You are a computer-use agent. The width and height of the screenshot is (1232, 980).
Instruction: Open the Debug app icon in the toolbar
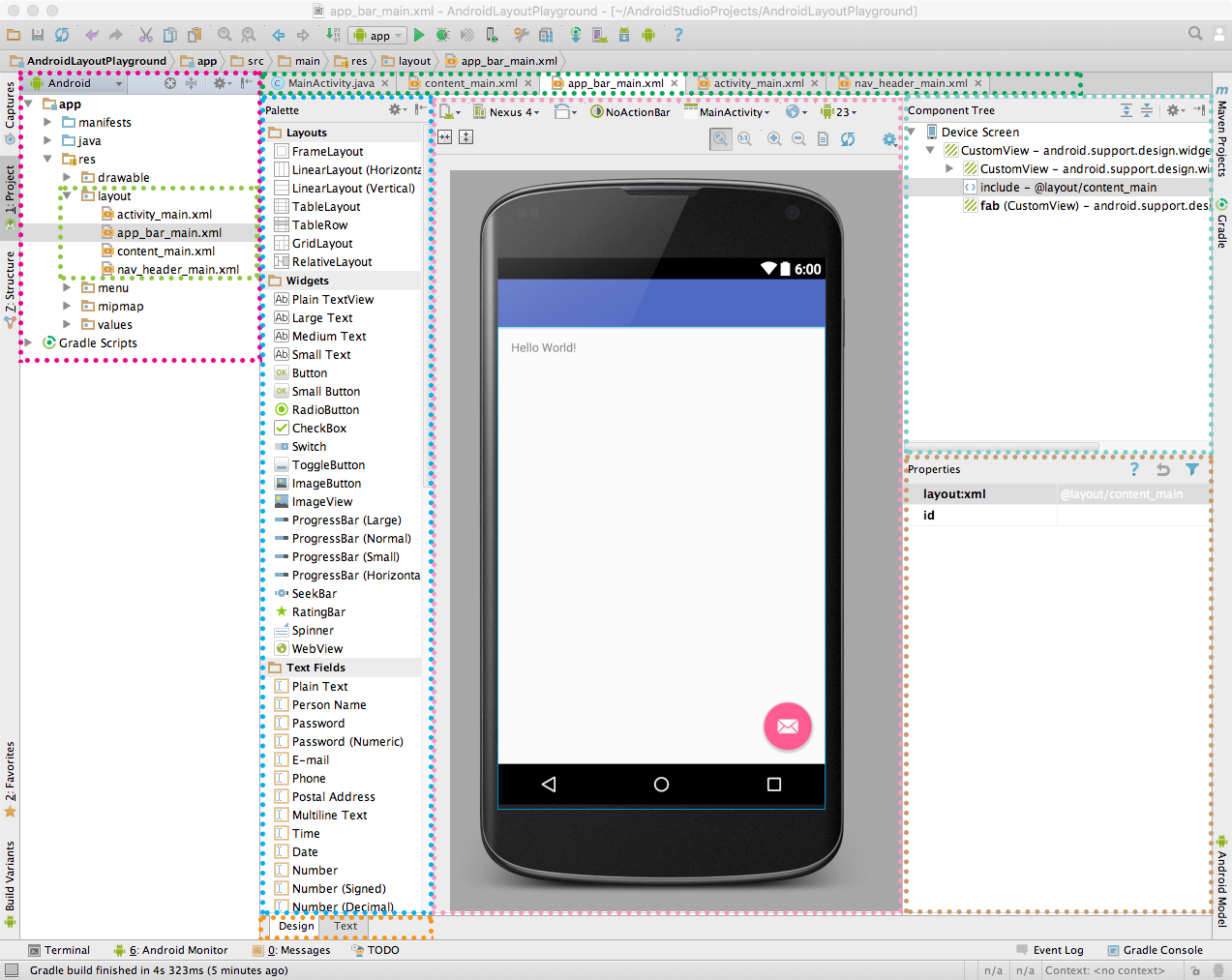442,36
